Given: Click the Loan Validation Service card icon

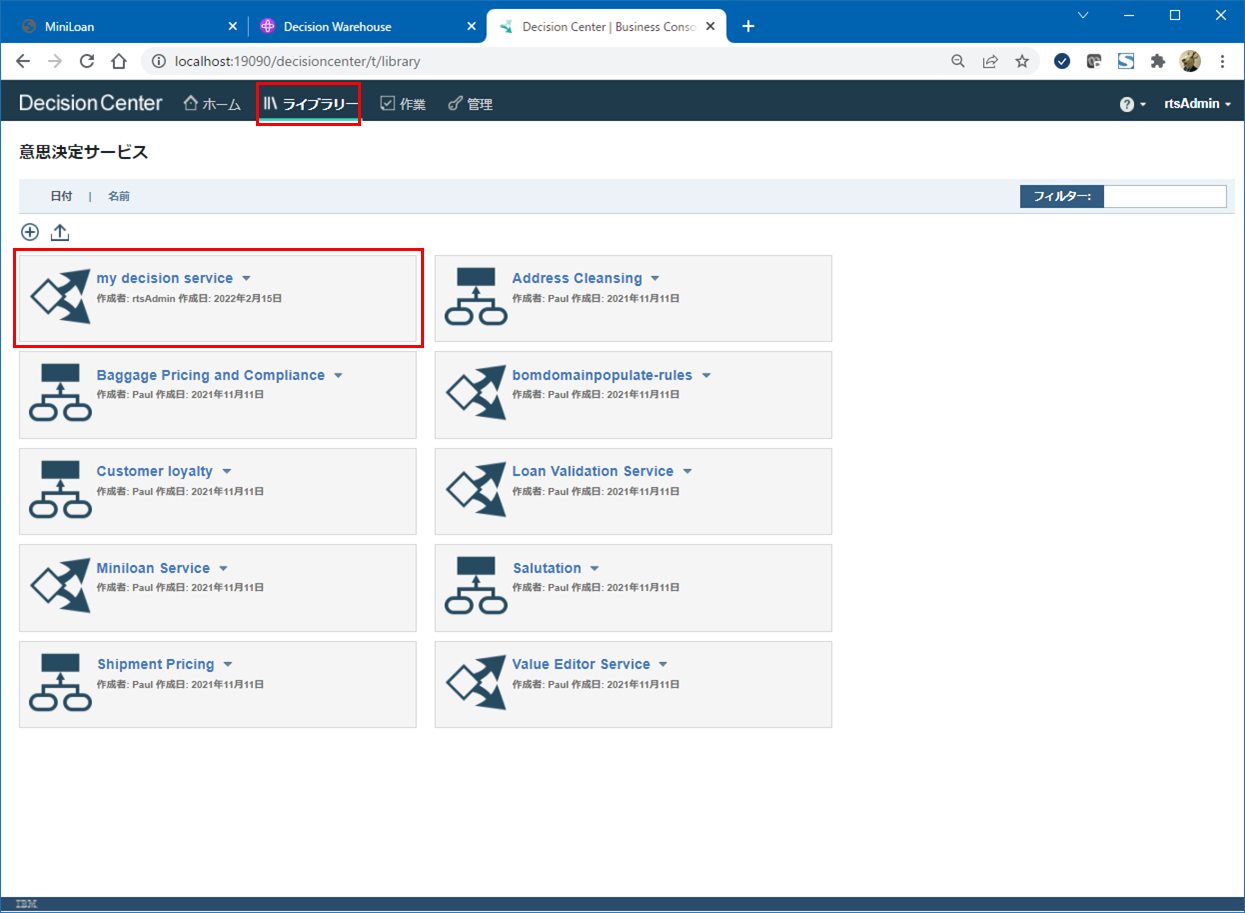Looking at the screenshot, I should tap(476, 489).
